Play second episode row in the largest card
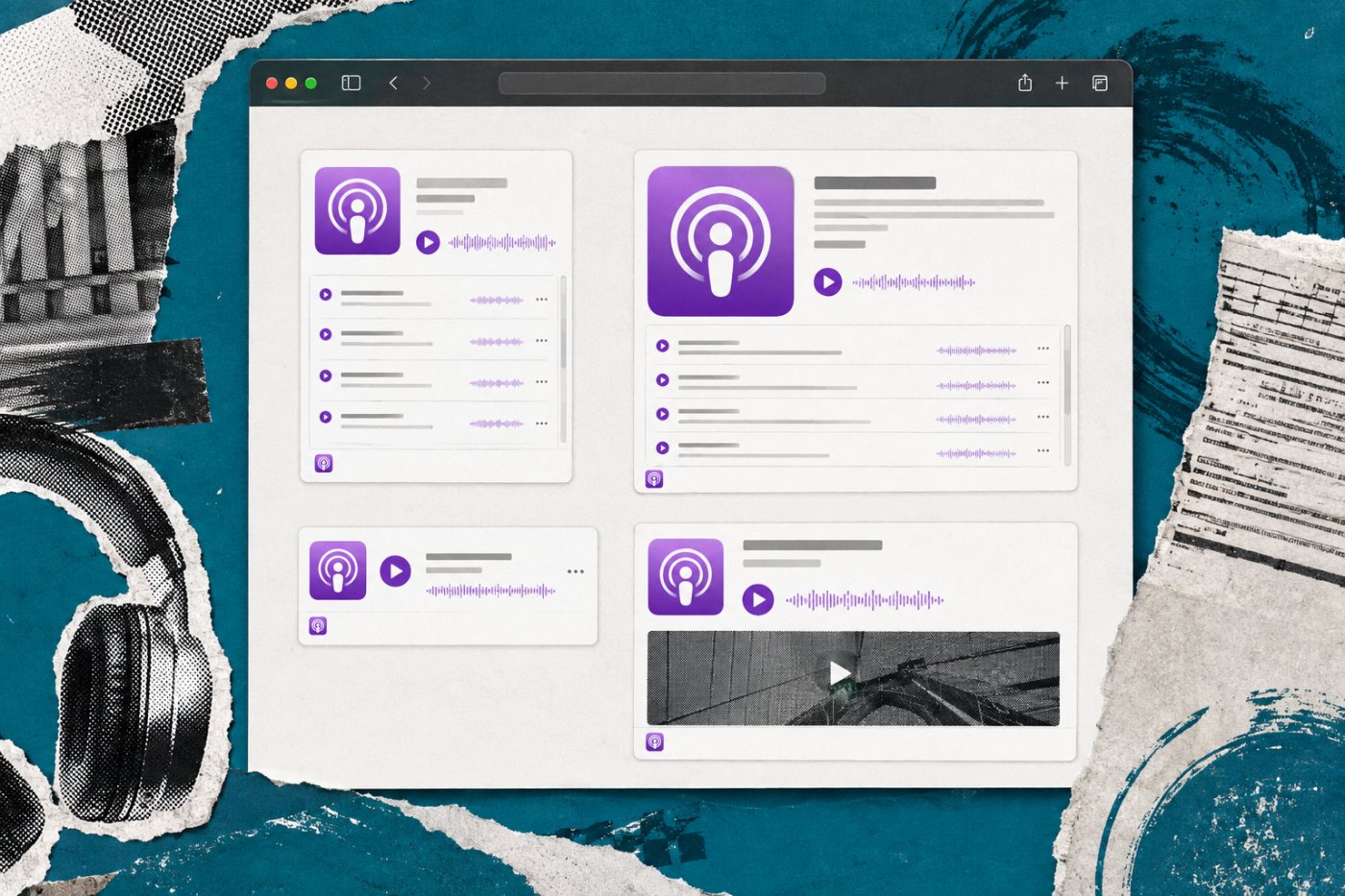The width and height of the screenshot is (1345, 896). [662, 380]
